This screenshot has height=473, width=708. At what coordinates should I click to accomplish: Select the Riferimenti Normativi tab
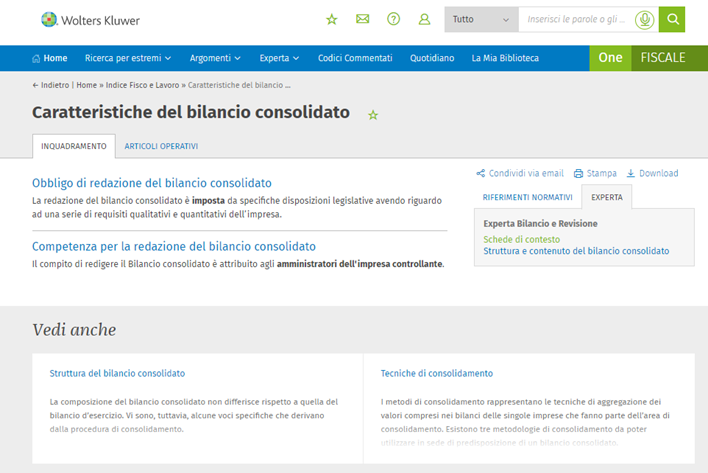click(527, 197)
